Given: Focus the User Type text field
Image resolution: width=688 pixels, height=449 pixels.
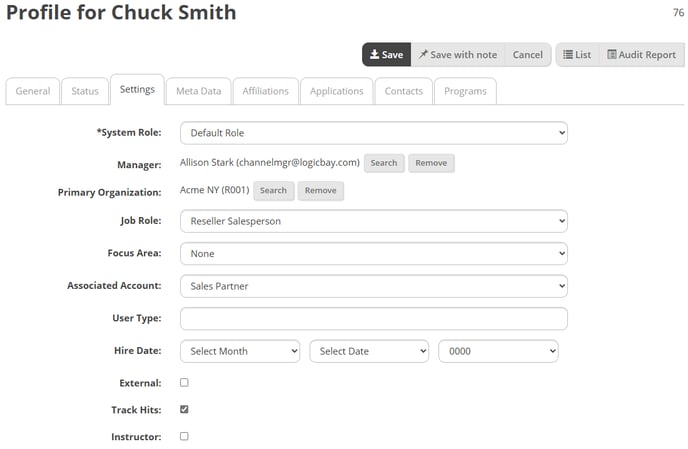Looking at the screenshot, I should 374,319.
